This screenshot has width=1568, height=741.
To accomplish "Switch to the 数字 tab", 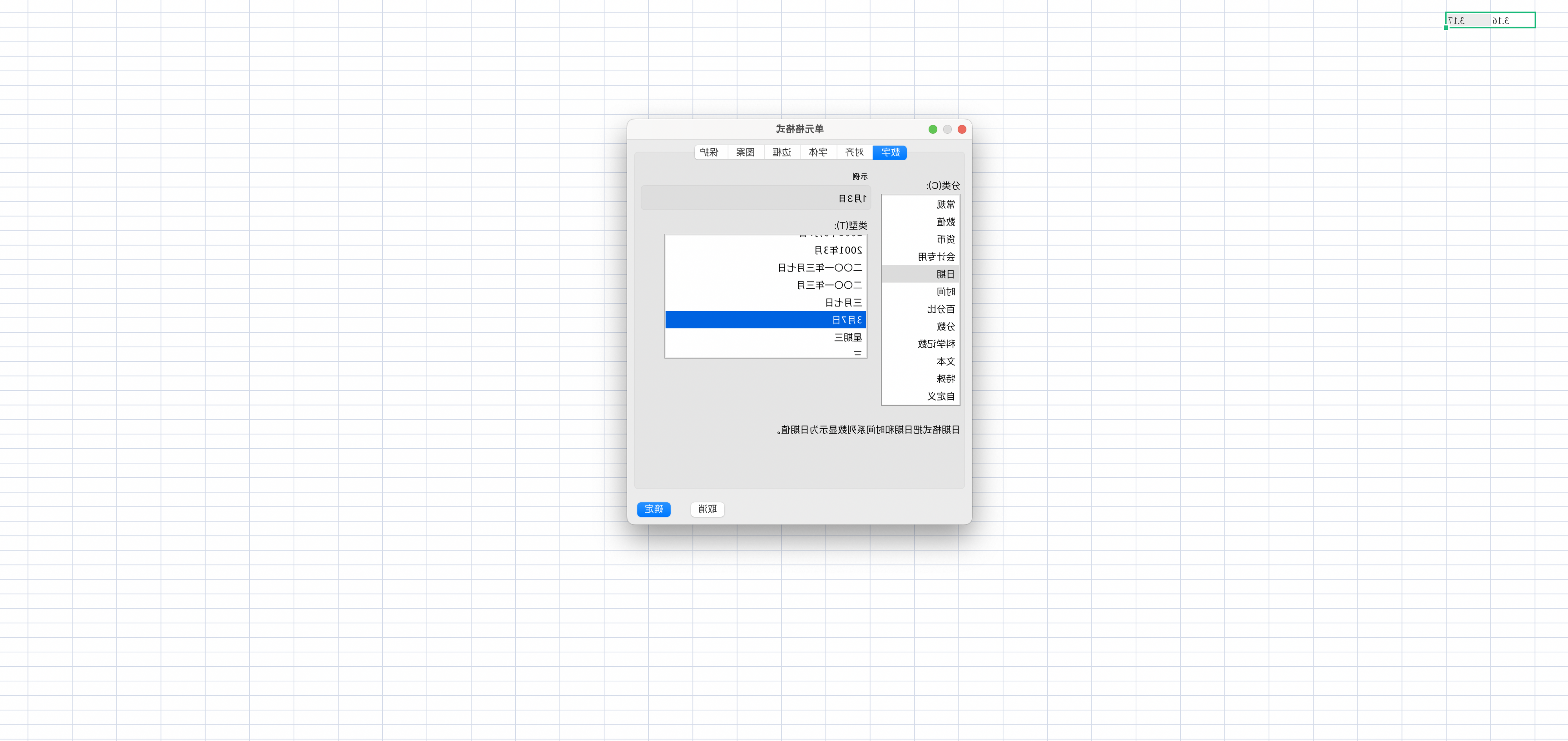I will (889, 152).
